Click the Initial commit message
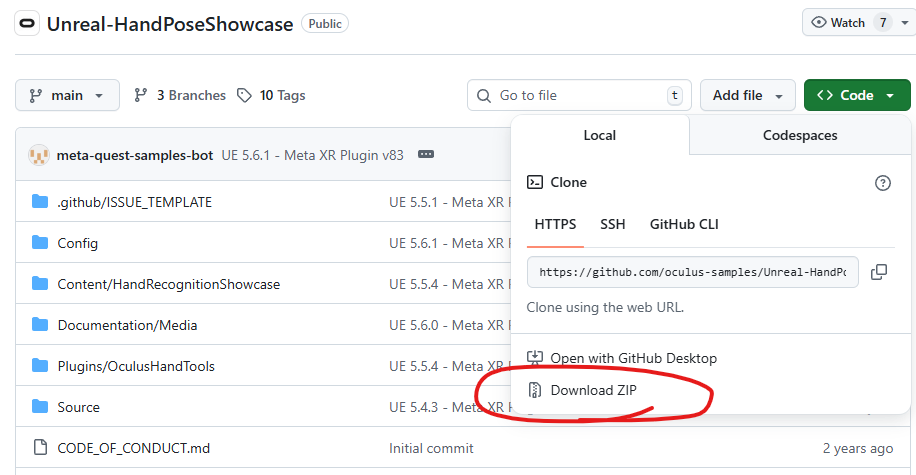Viewport: 916px width, 475px height. (431, 448)
